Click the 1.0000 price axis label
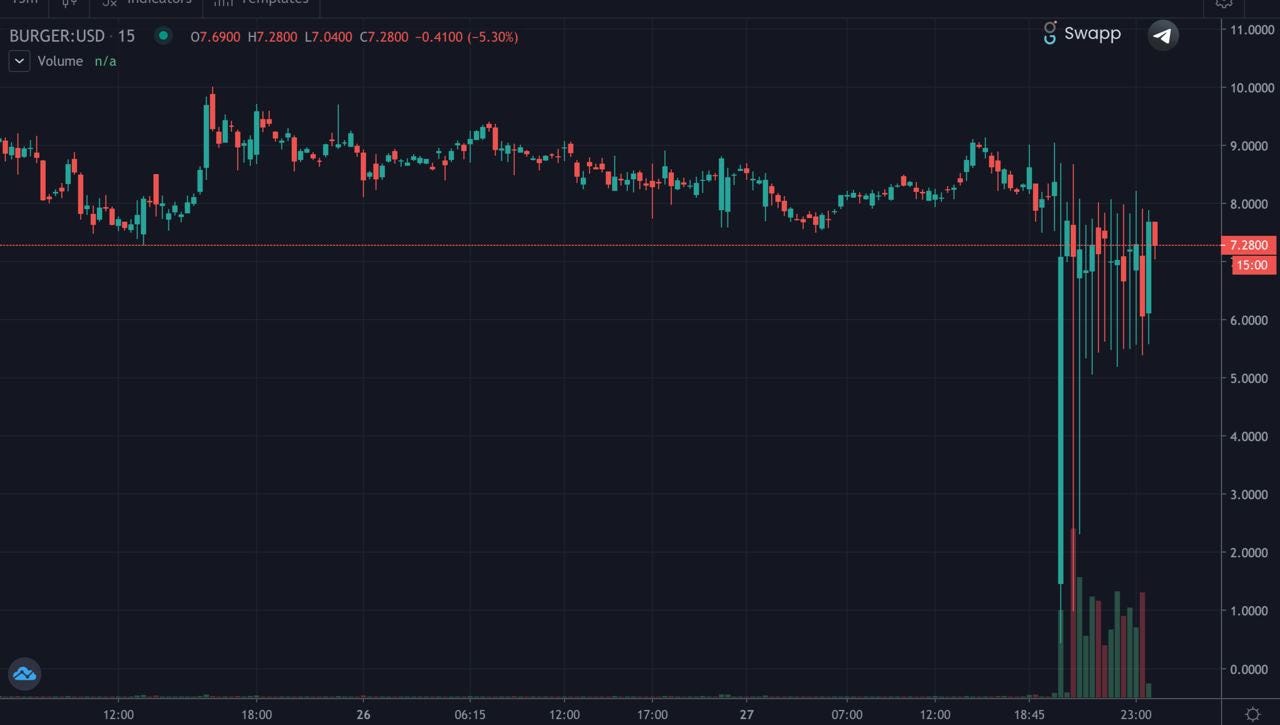The width and height of the screenshot is (1280, 725). pos(1249,610)
